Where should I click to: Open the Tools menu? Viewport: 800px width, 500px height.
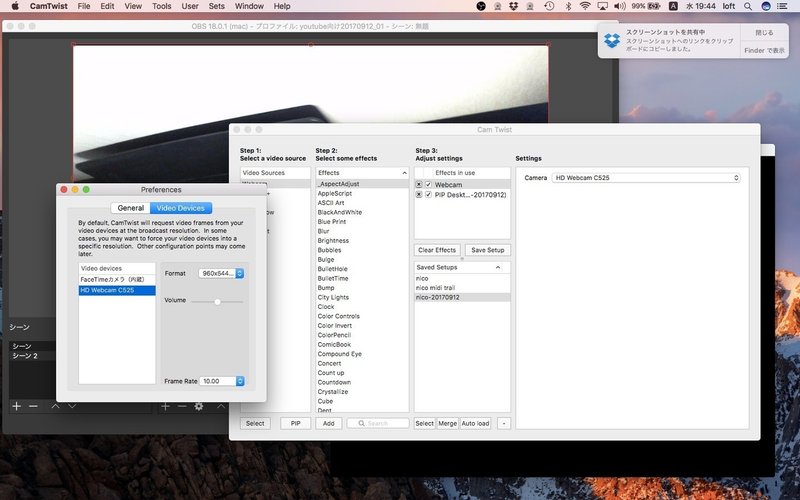(x=161, y=6)
